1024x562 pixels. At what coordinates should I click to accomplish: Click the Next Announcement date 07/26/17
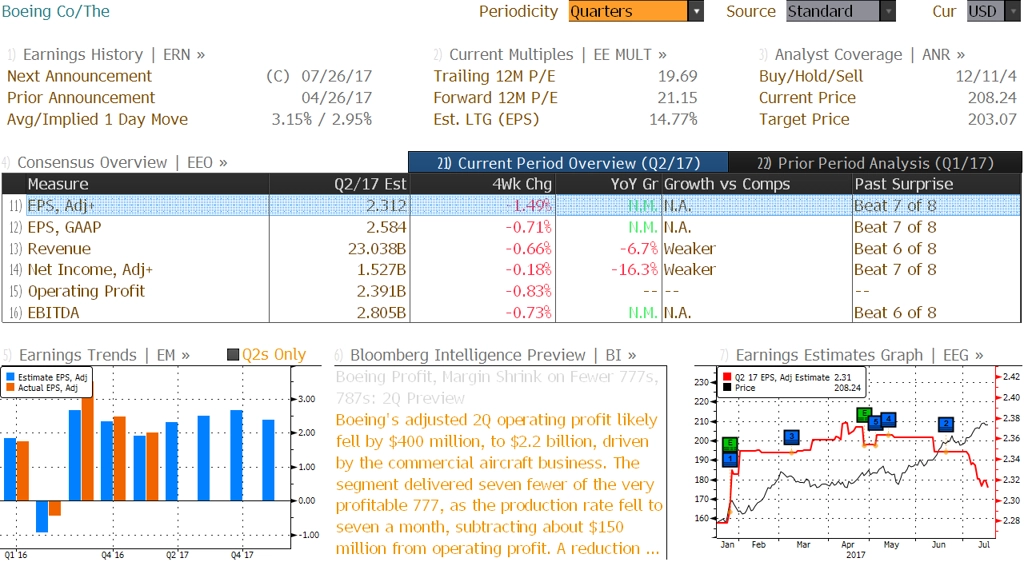click(x=336, y=76)
